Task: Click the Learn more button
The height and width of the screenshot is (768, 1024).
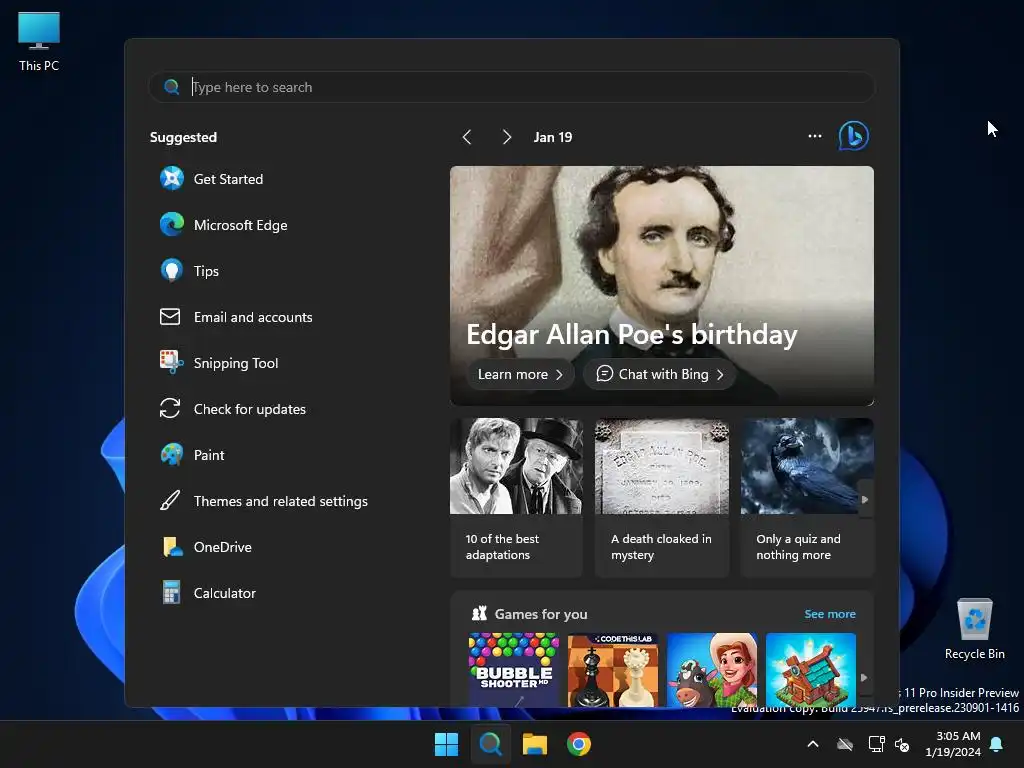Action: tap(520, 374)
